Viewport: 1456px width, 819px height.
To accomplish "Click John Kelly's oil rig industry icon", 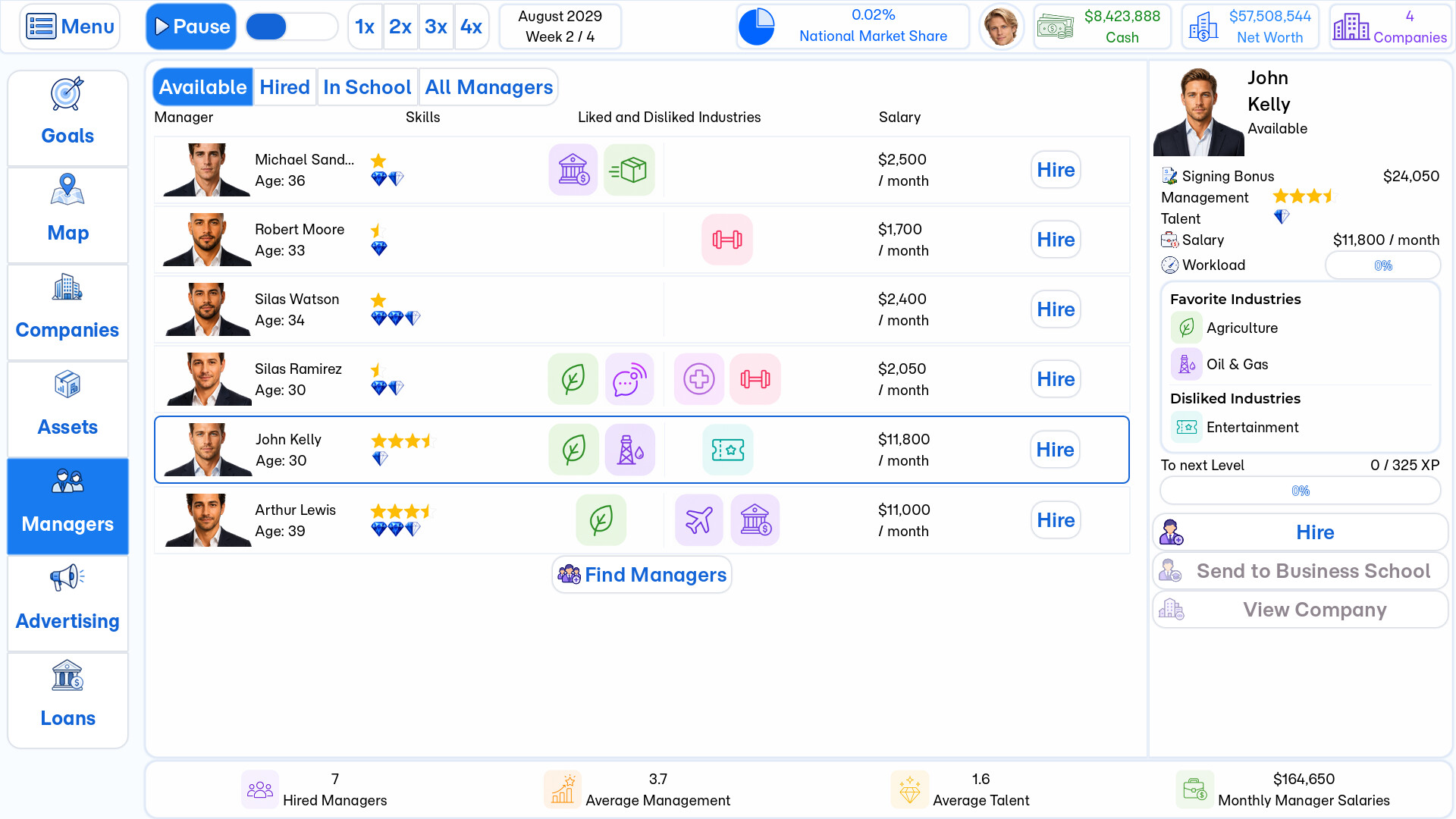I will click(630, 450).
